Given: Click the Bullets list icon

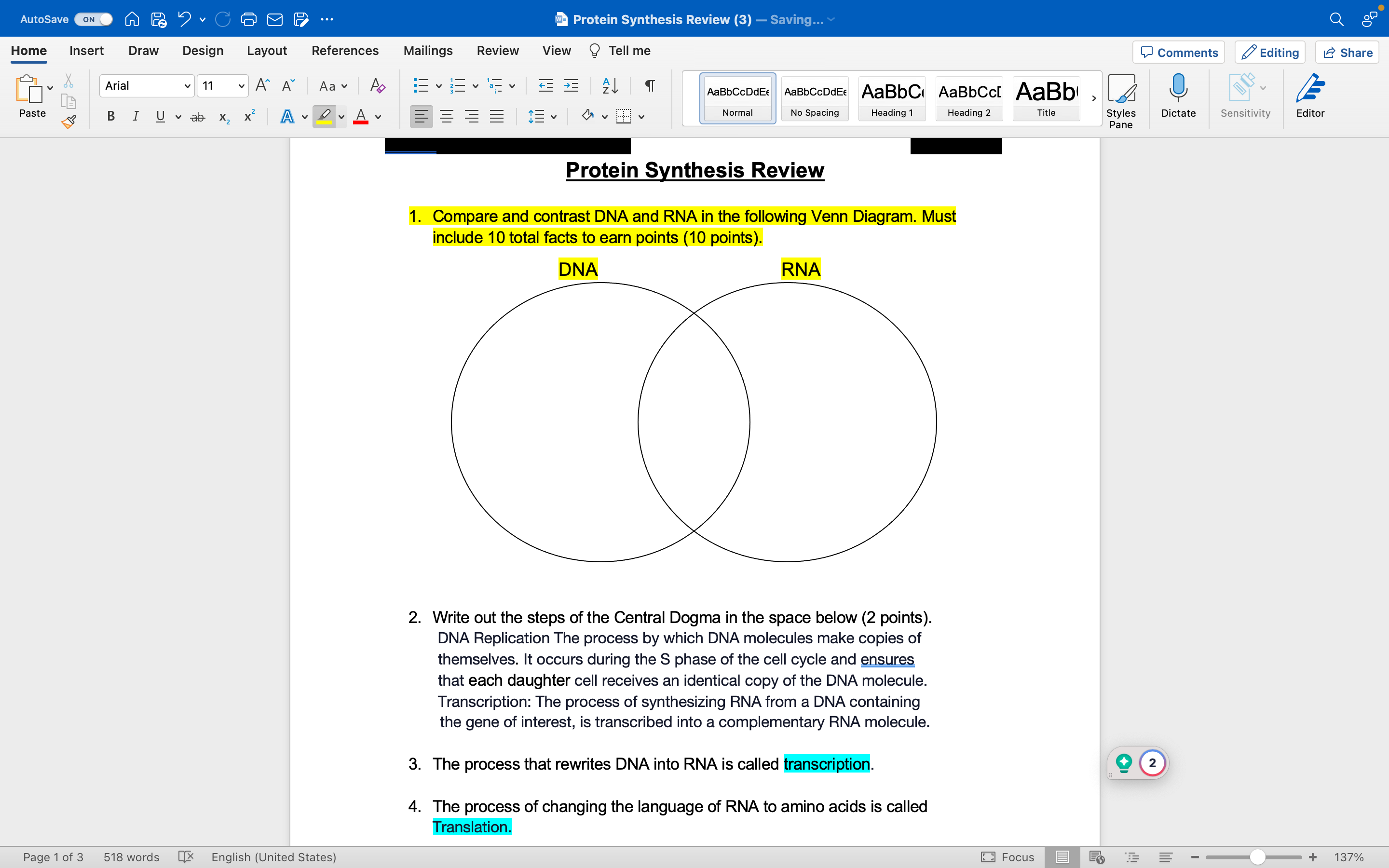Looking at the screenshot, I should (x=421, y=86).
